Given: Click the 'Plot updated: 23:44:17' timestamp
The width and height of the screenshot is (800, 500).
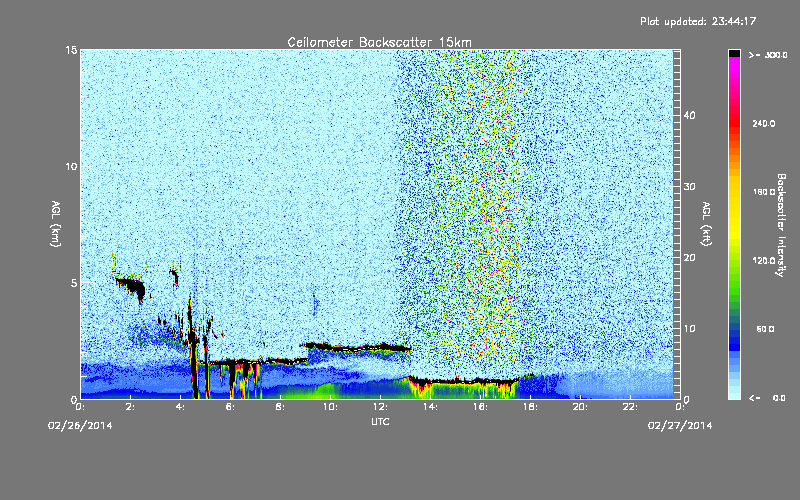Looking at the screenshot, I should click(x=698, y=21).
